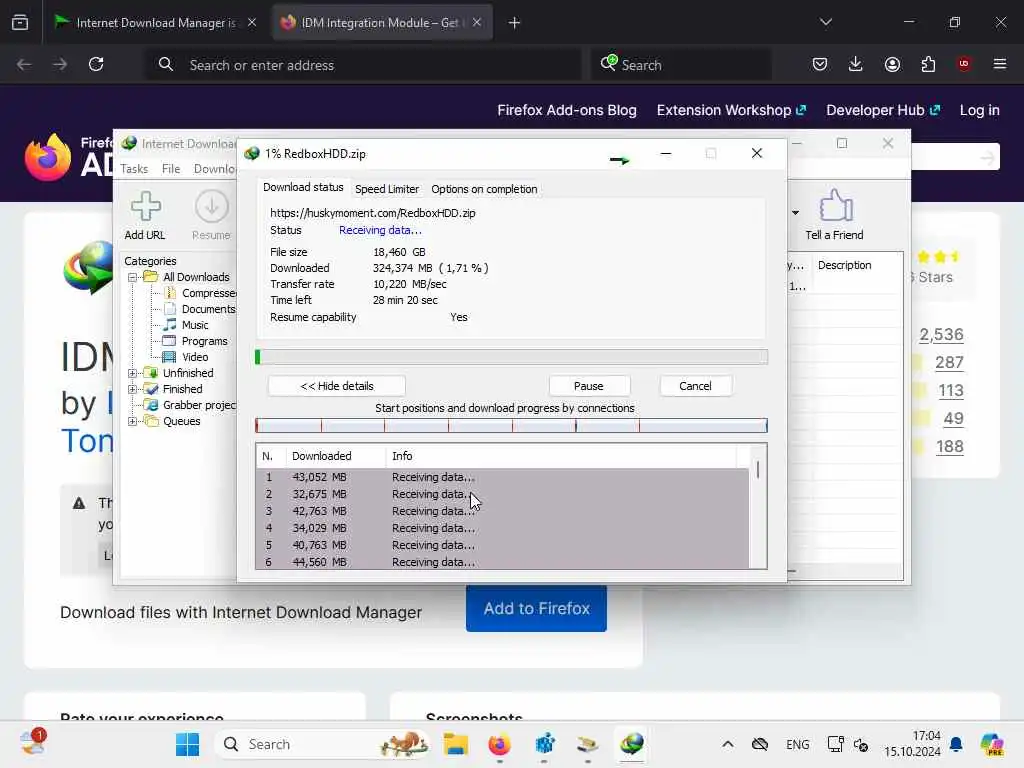Open File Explorer from the taskbar
The height and width of the screenshot is (768, 1024).
[x=455, y=744]
